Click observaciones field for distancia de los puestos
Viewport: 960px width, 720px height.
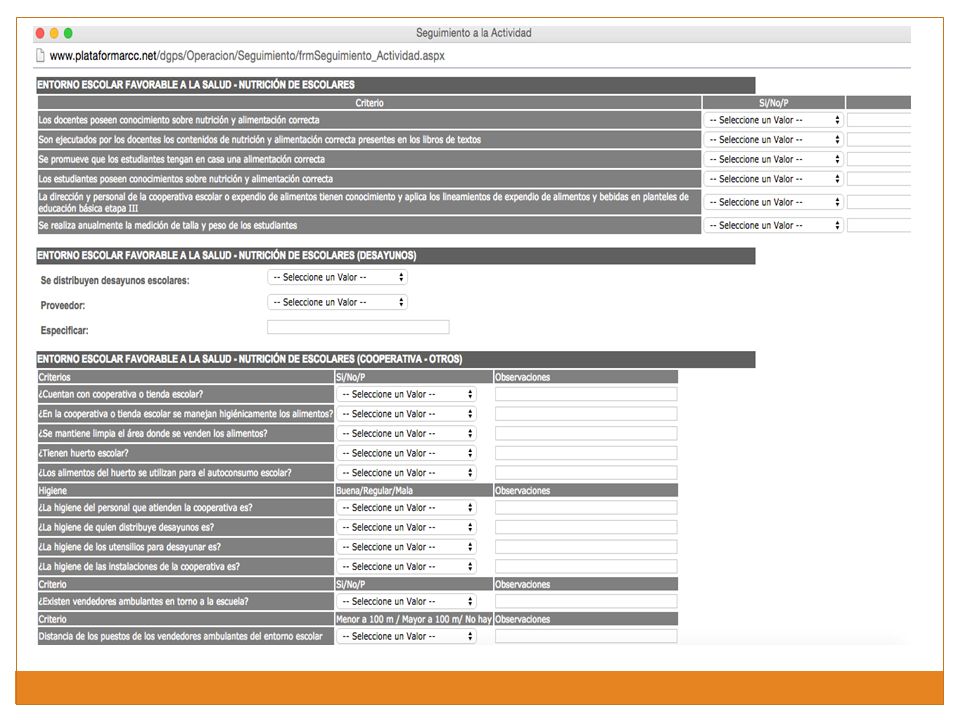pyautogui.click(x=586, y=636)
